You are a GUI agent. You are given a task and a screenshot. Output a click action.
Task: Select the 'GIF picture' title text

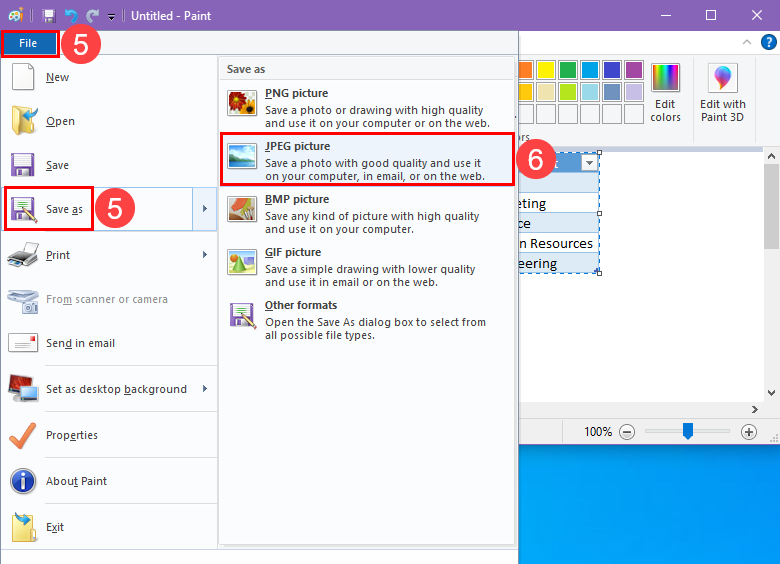tap(293, 252)
